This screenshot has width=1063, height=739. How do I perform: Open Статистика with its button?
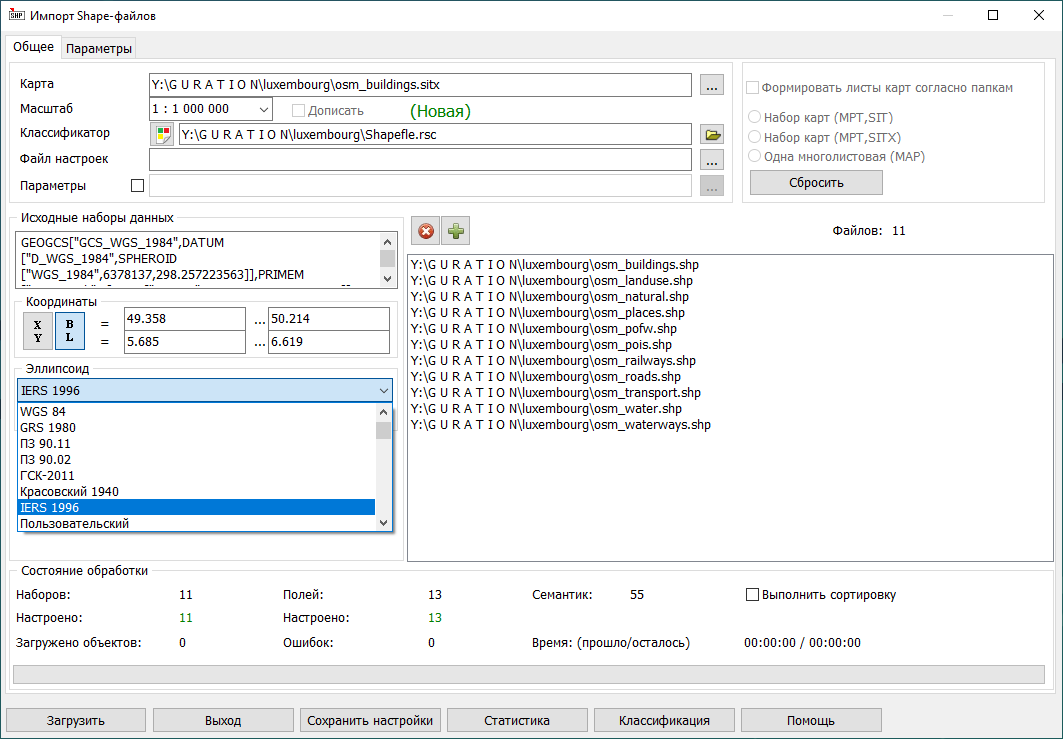click(517, 719)
